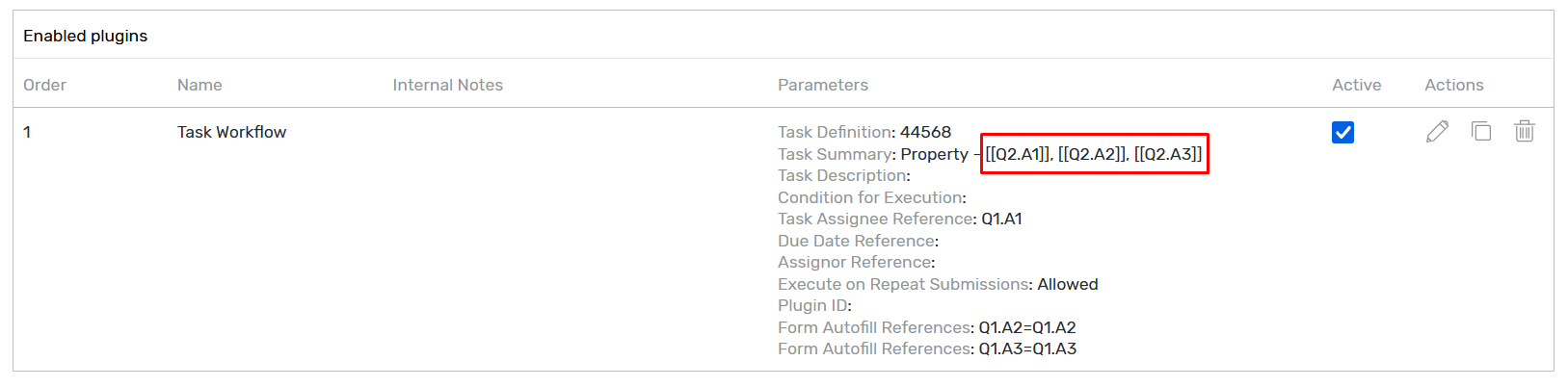Click the pencil edit icon for Task Workflow

pos(1437,132)
